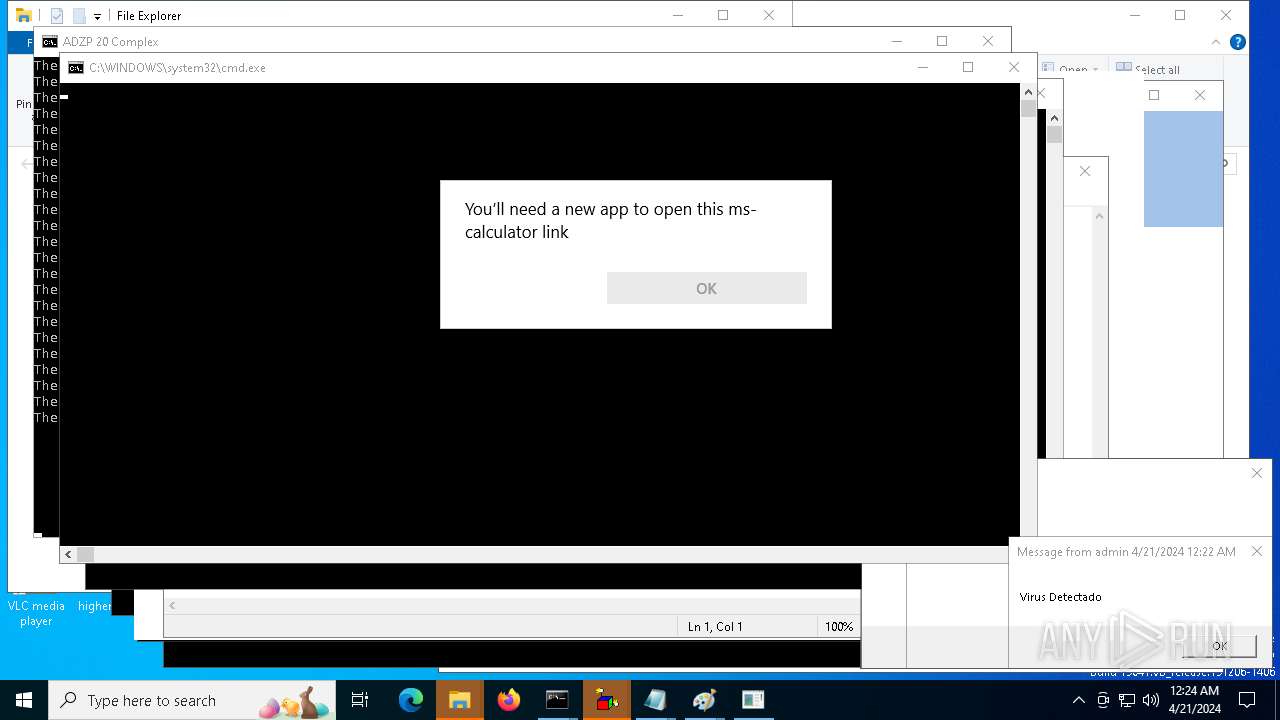Open volume control in system tray
Viewport: 1280px width, 720px height.
click(x=1150, y=700)
